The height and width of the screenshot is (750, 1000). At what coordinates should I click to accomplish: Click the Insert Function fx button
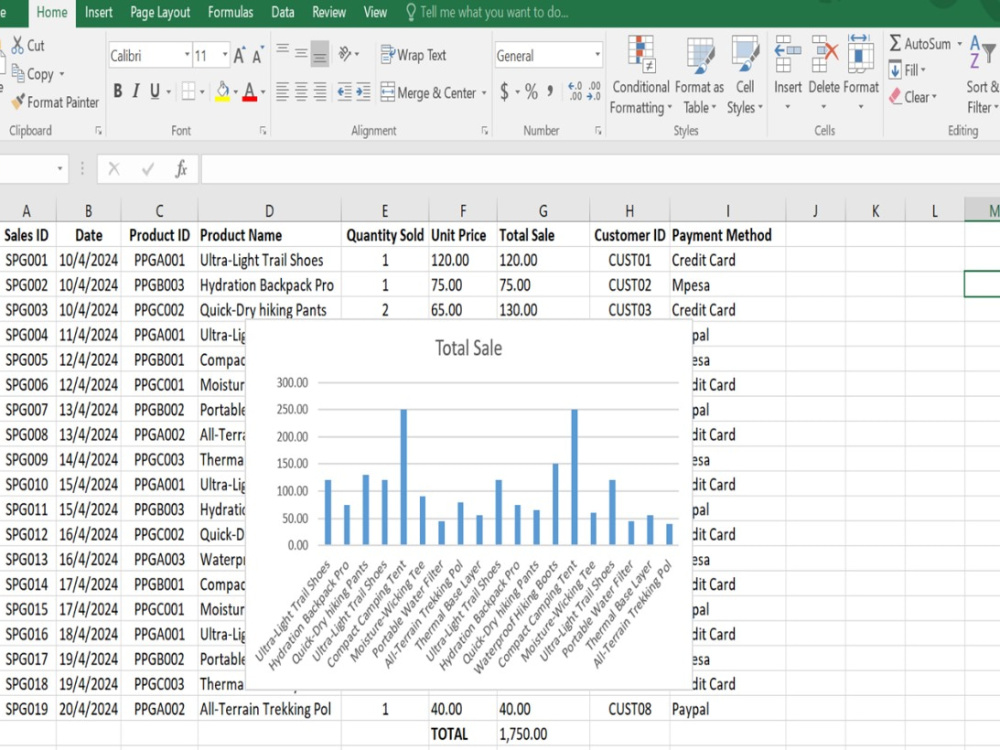(180, 169)
